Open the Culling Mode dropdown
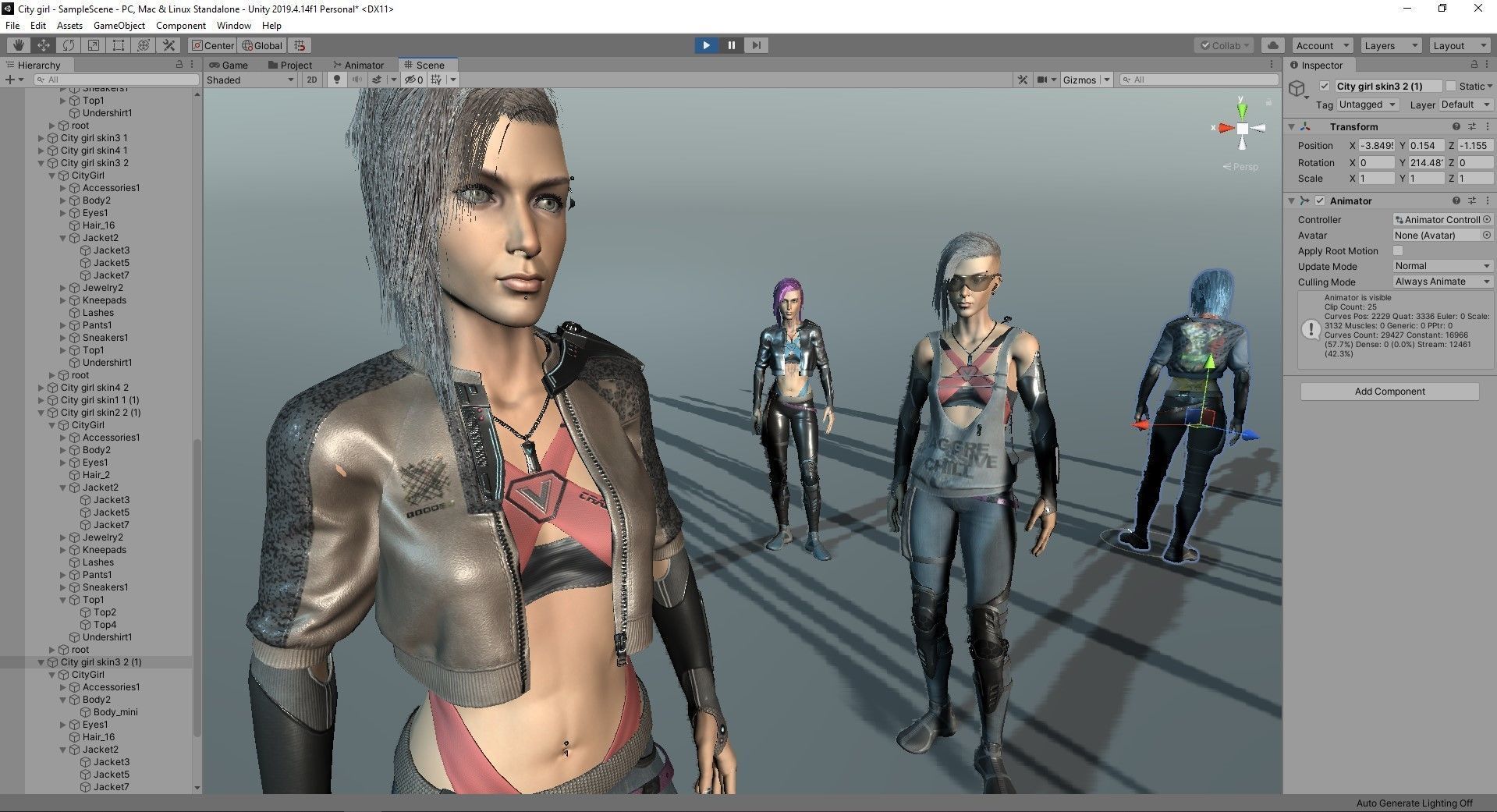Image resolution: width=1497 pixels, height=812 pixels. [1442, 282]
